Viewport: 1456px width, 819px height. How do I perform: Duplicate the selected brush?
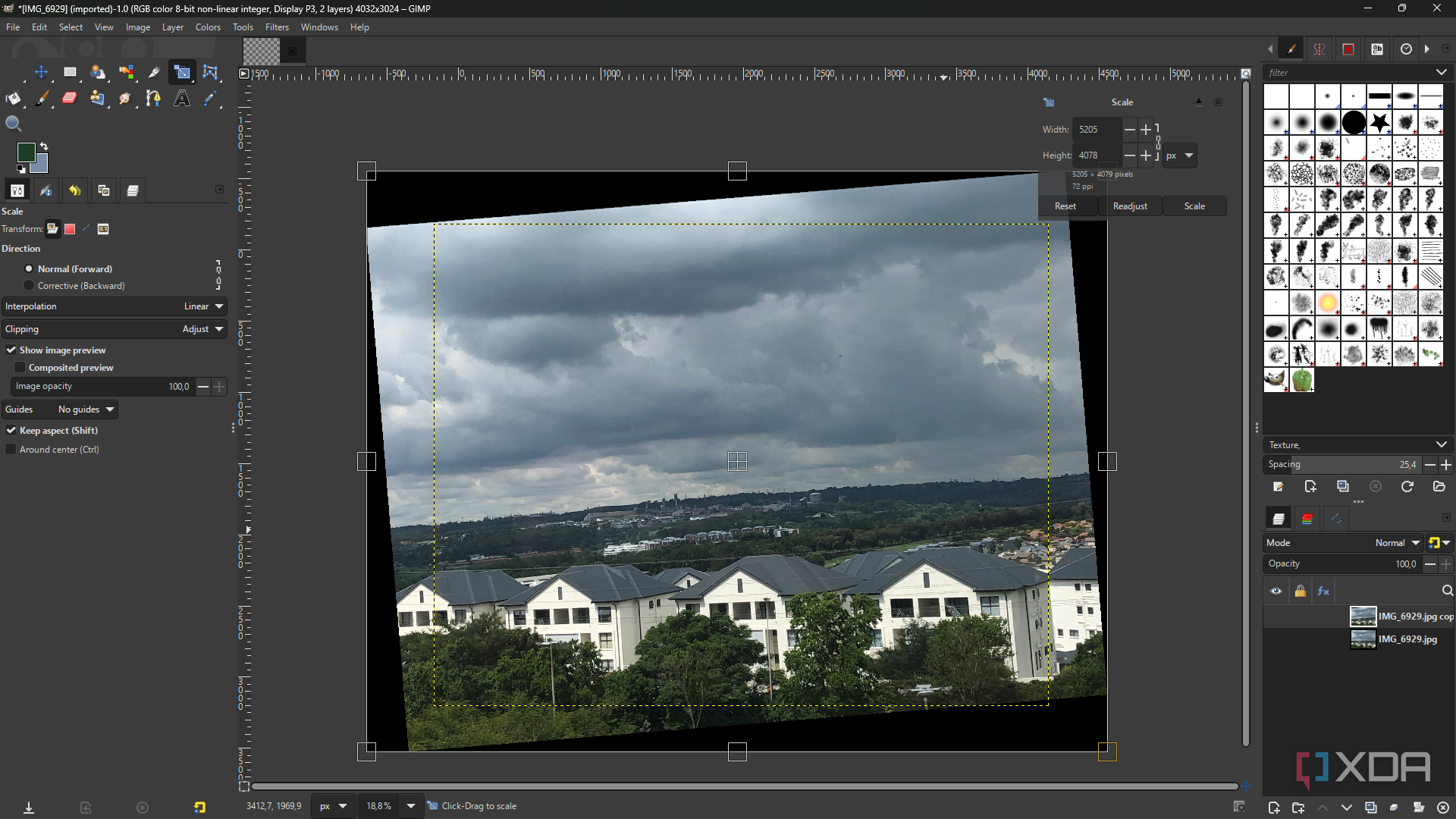coord(1343,487)
